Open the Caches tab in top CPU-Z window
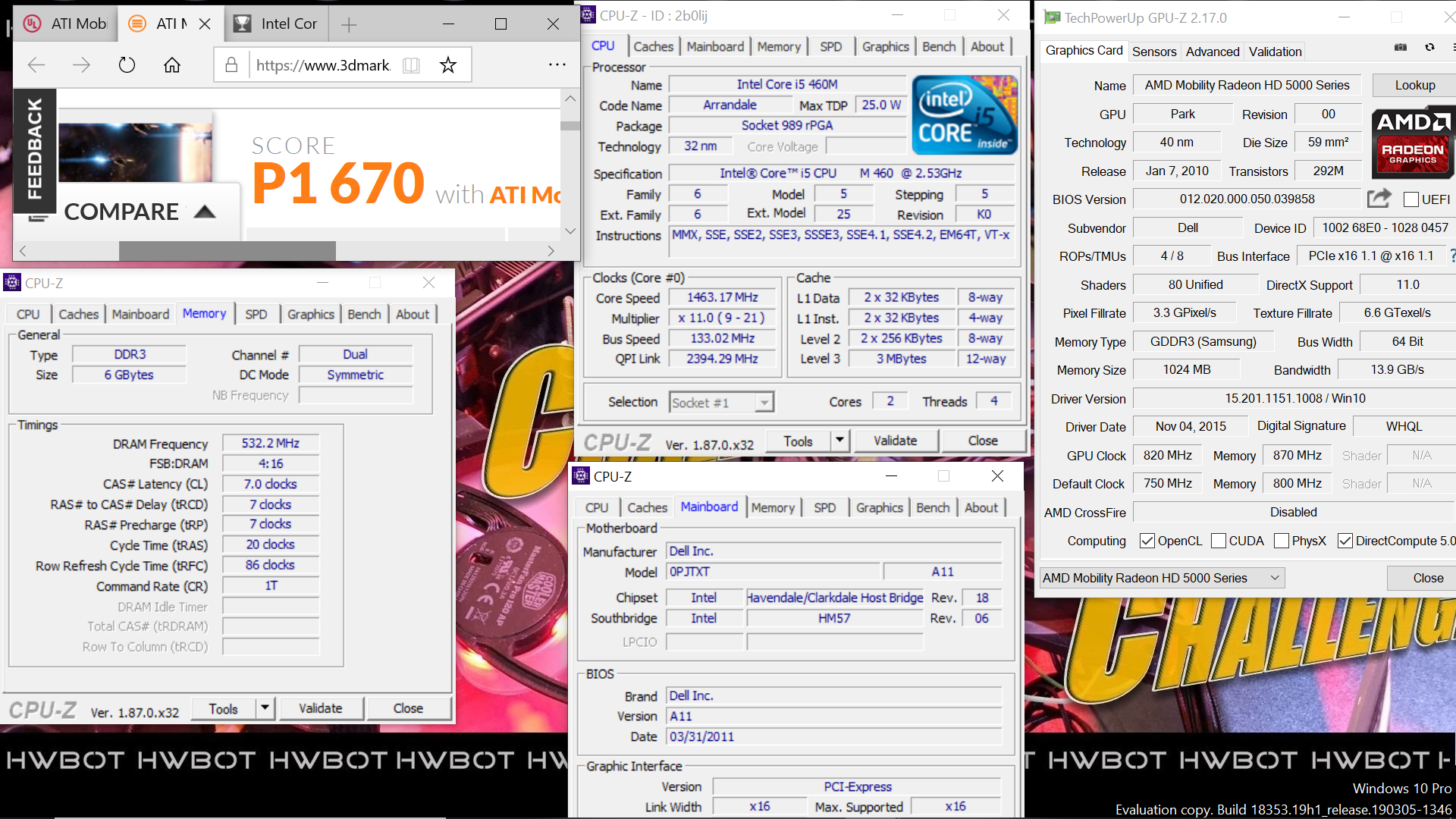Screen dimensions: 1456x819 pos(654,46)
